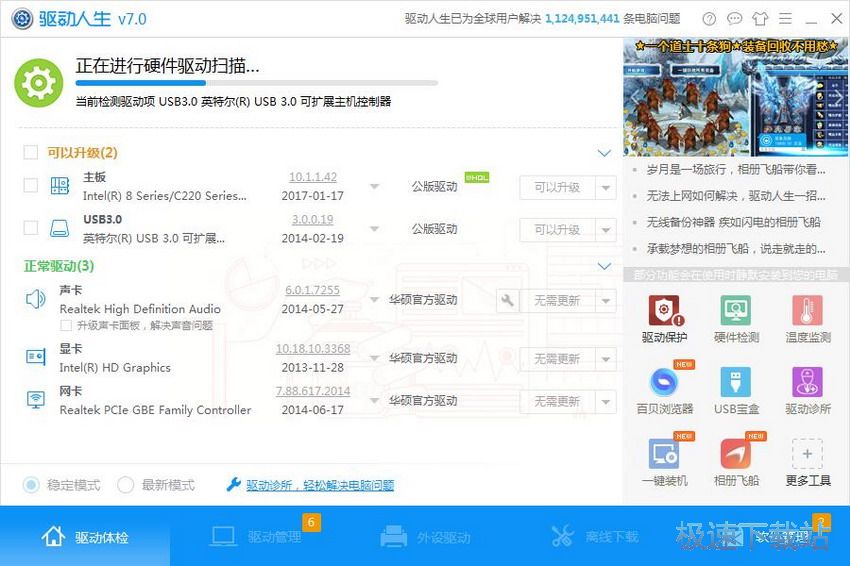Open the USB3.0 可以升级 action dropdown arrow

pyautogui.click(x=606, y=230)
